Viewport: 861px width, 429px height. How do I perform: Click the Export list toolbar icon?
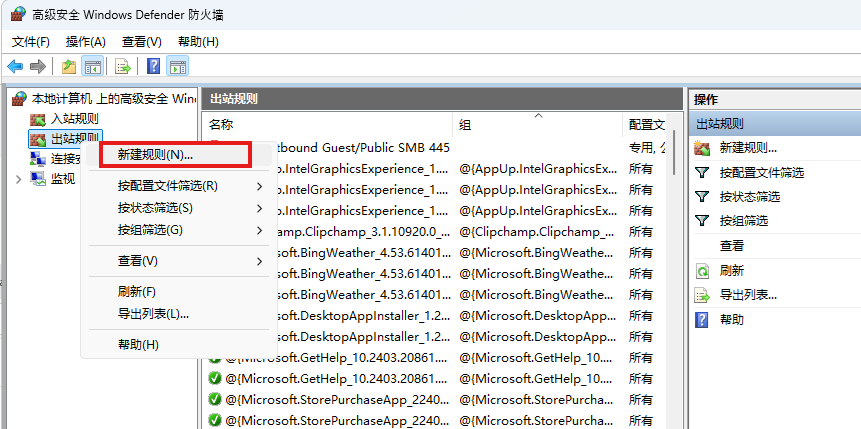coord(122,67)
